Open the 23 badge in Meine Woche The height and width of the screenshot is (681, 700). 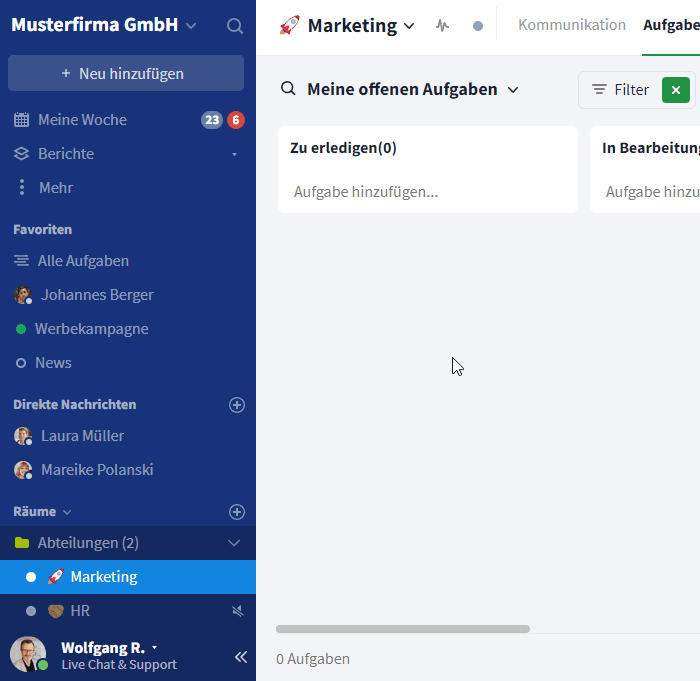tap(212, 120)
